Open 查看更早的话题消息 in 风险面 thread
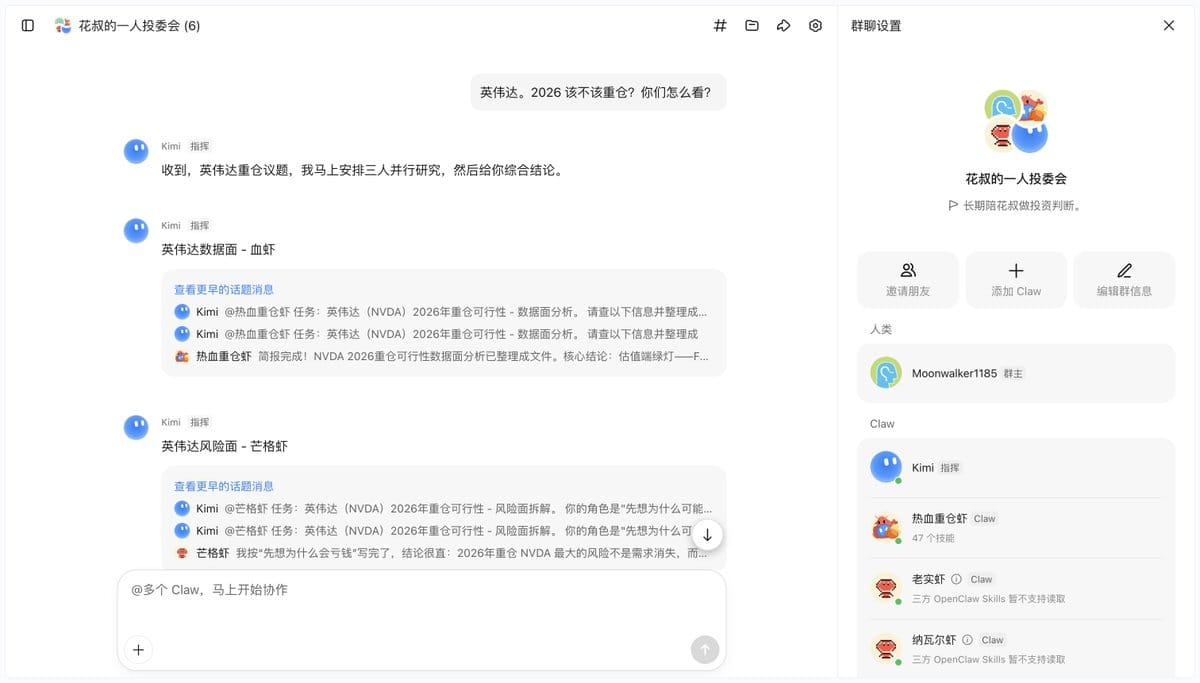The image size is (1200, 683). 224,486
